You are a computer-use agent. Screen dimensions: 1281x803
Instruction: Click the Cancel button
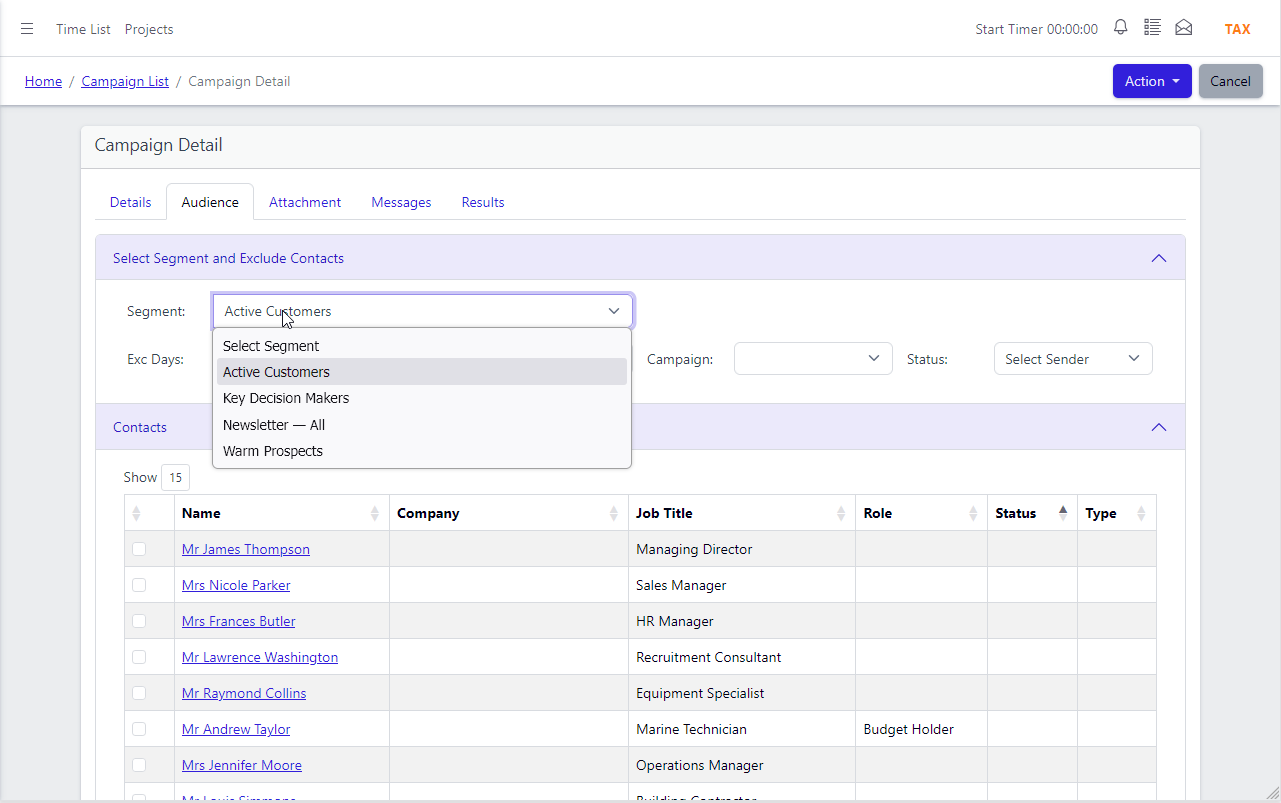pyautogui.click(x=1230, y=81)
